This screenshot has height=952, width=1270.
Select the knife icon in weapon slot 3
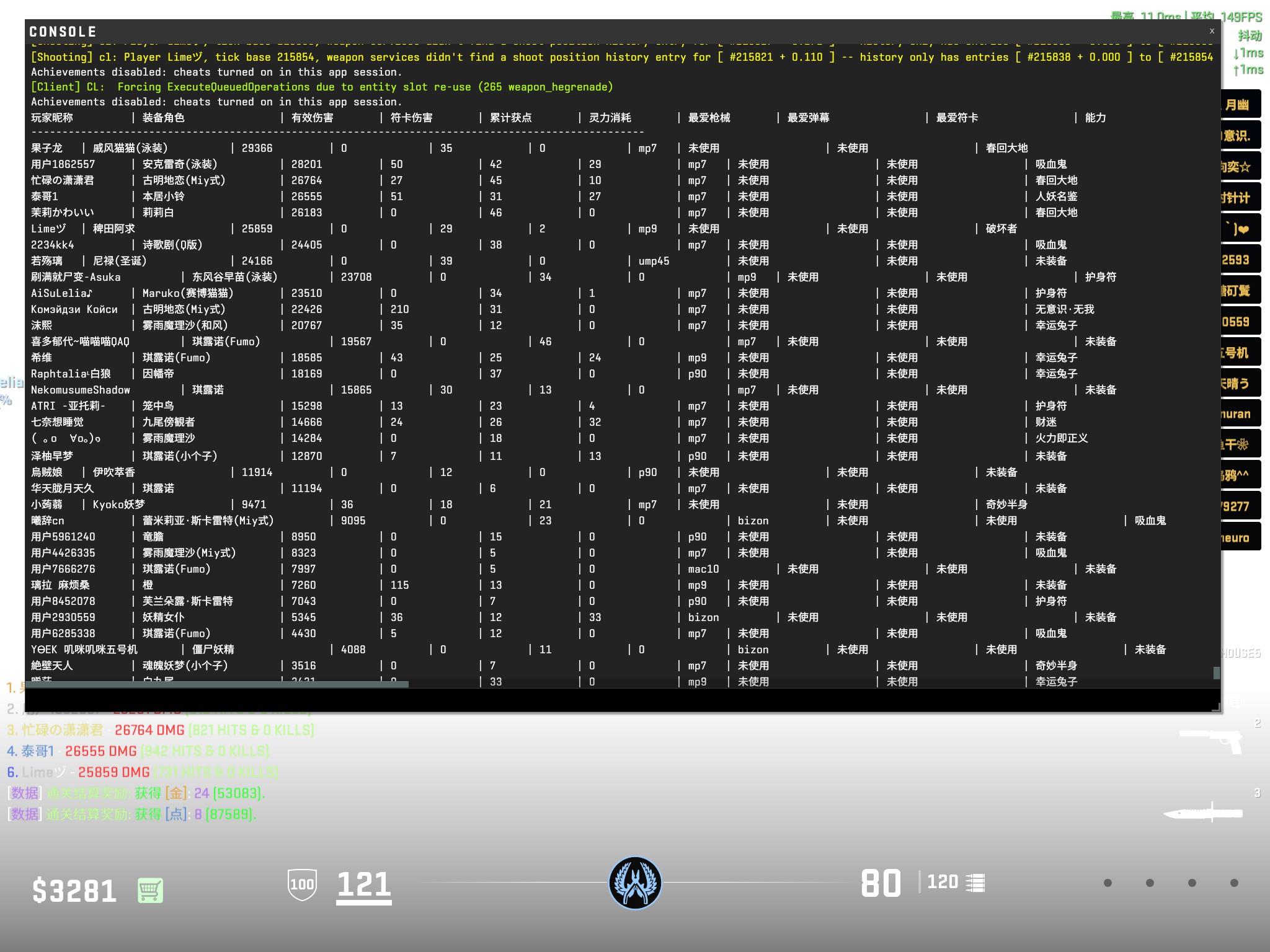tap(1203, 813)
